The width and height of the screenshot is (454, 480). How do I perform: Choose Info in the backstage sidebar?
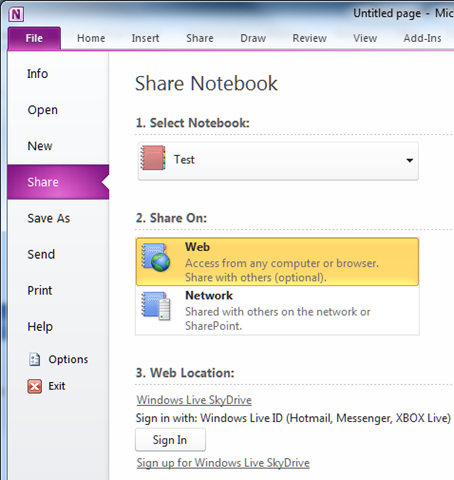click(37, 74)
